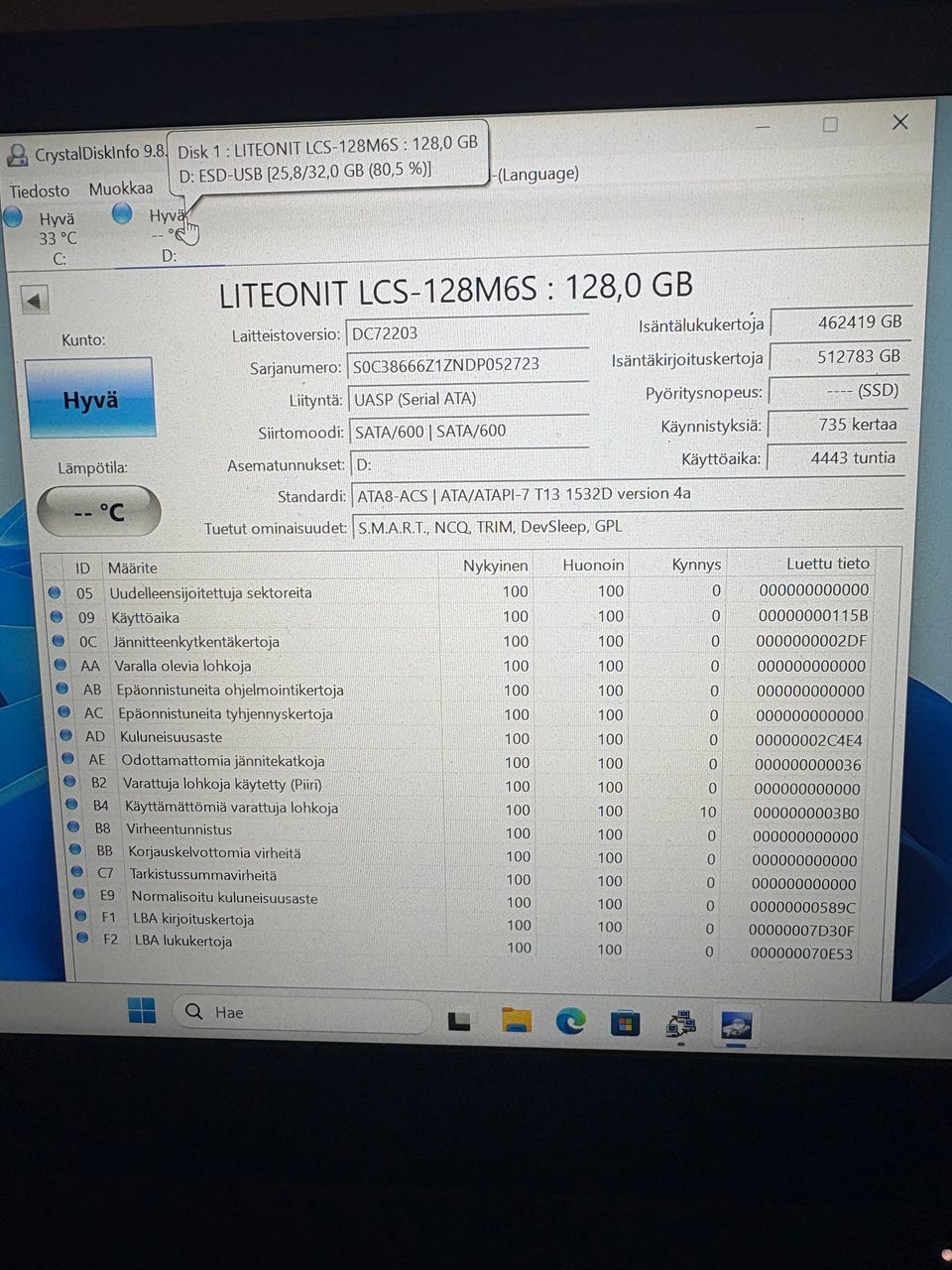Launch Microsoft Edge from the taskbar
952x1270 pixels.
pos(570,1021)
